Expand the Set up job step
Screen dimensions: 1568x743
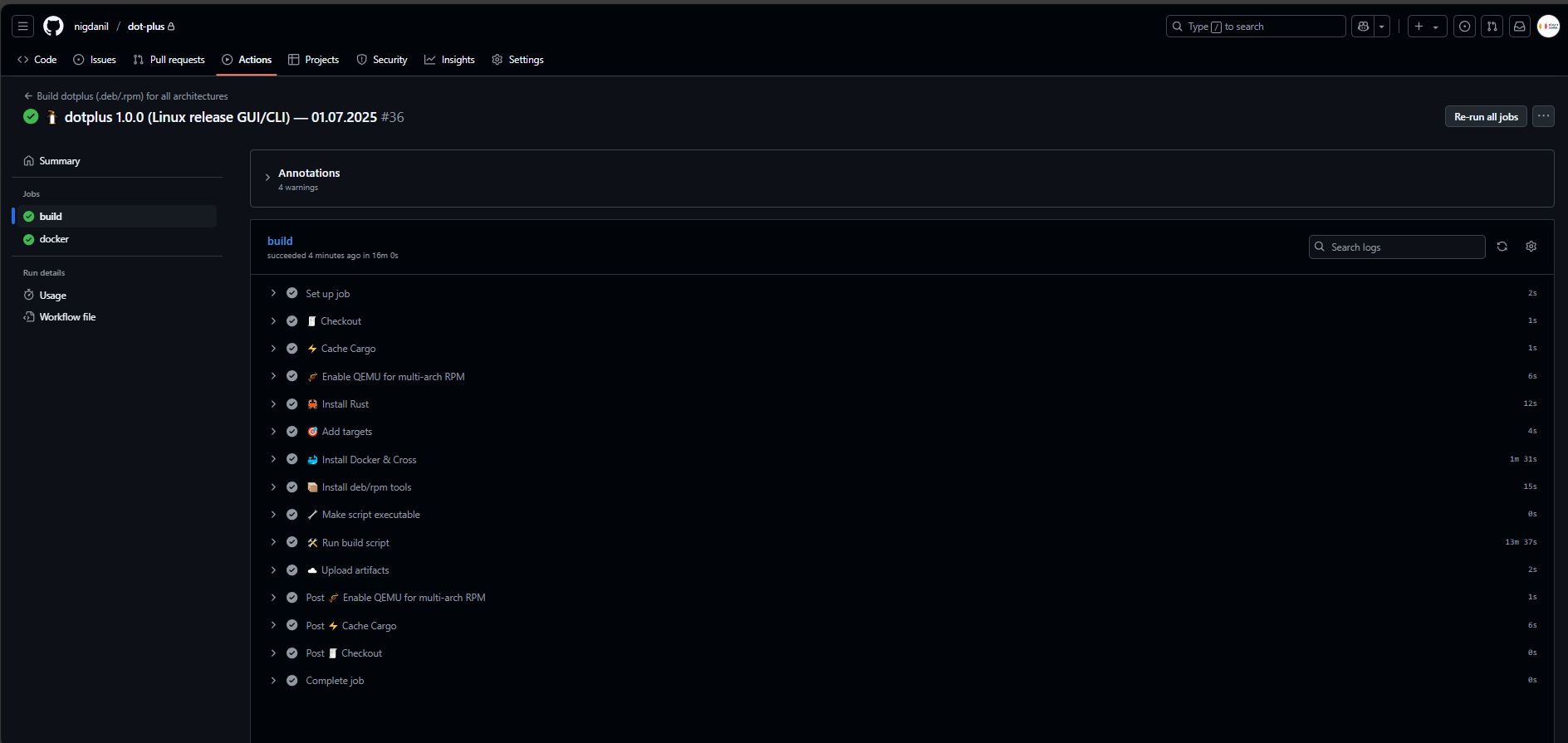[902, 294]
